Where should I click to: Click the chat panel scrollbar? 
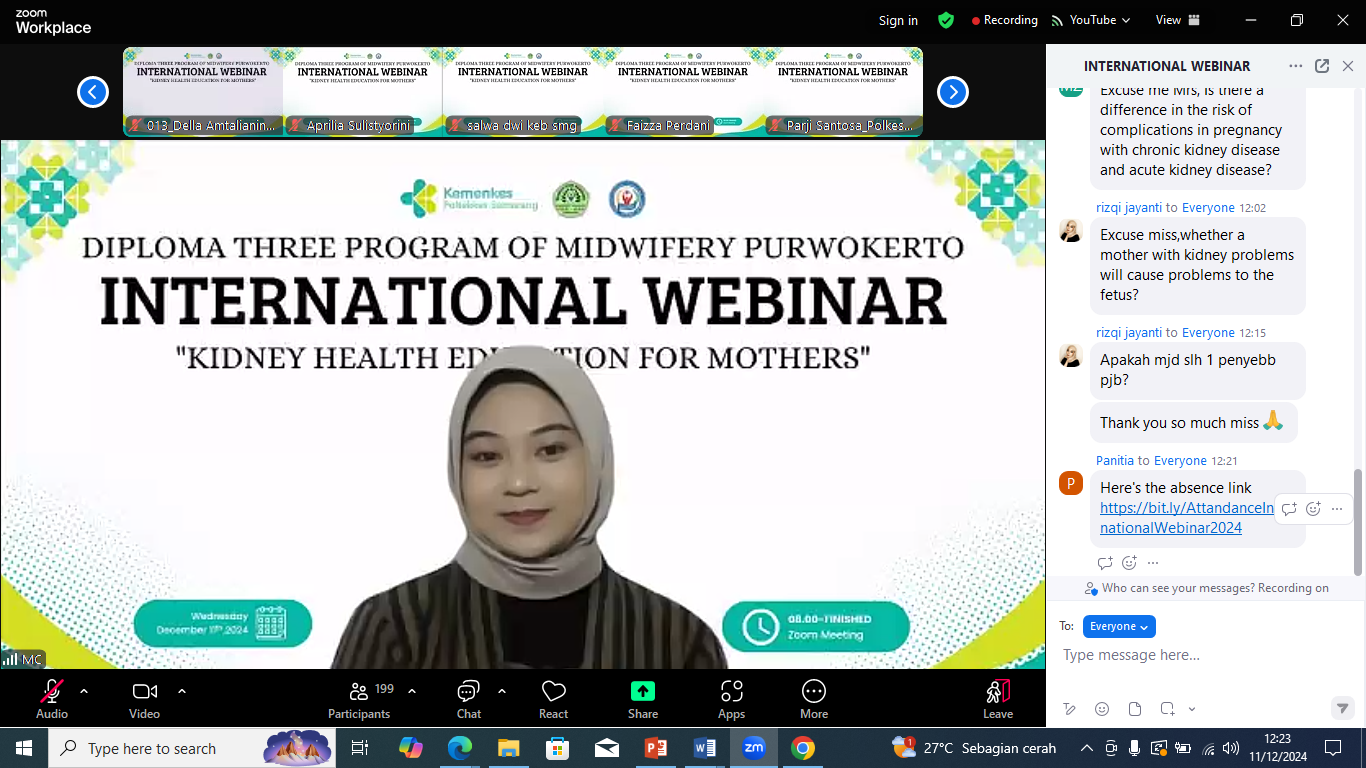tap(1357, 522)
